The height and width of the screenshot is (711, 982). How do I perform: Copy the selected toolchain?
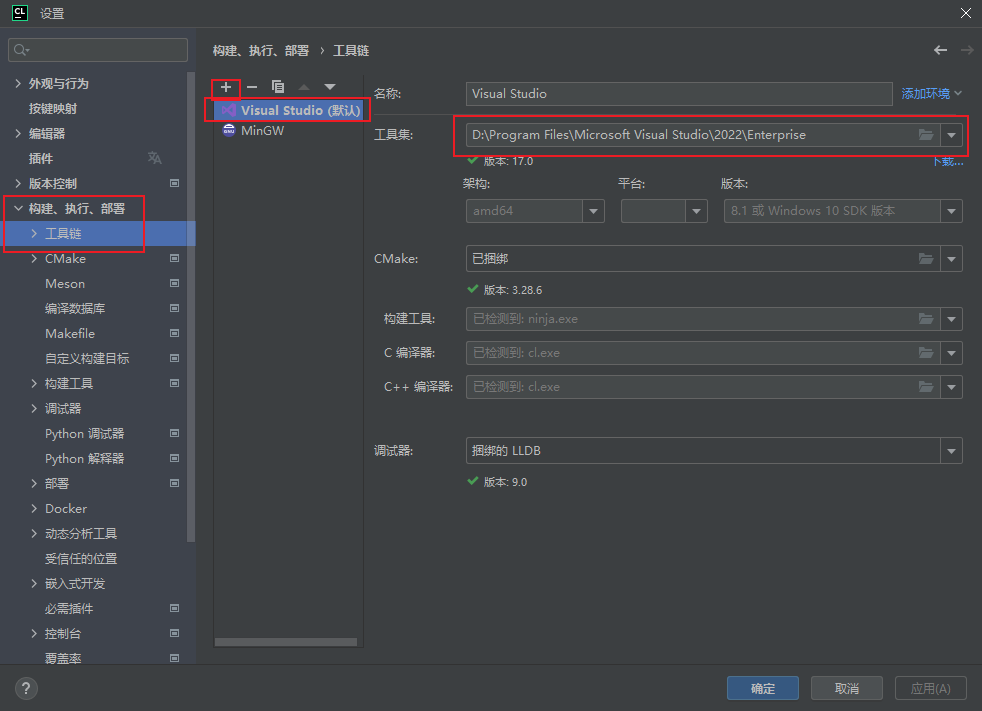click(x=278, y=87)
